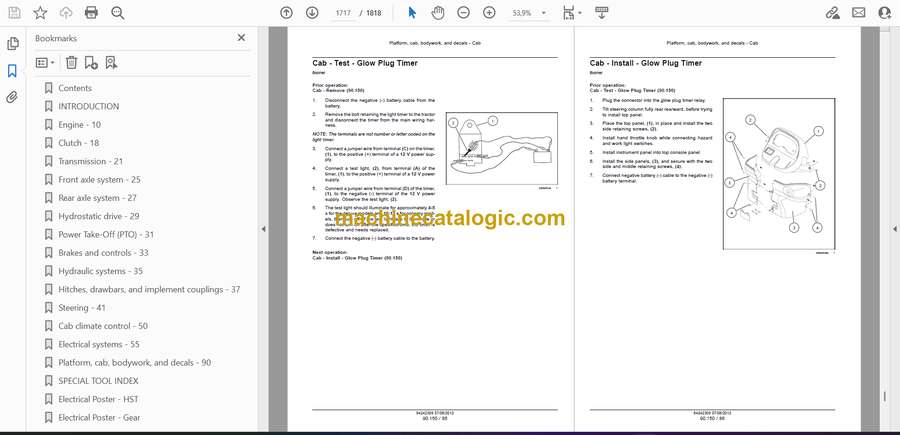Click the find current bookmark icon
The image size is (900, 435).
tap(111, 63)
